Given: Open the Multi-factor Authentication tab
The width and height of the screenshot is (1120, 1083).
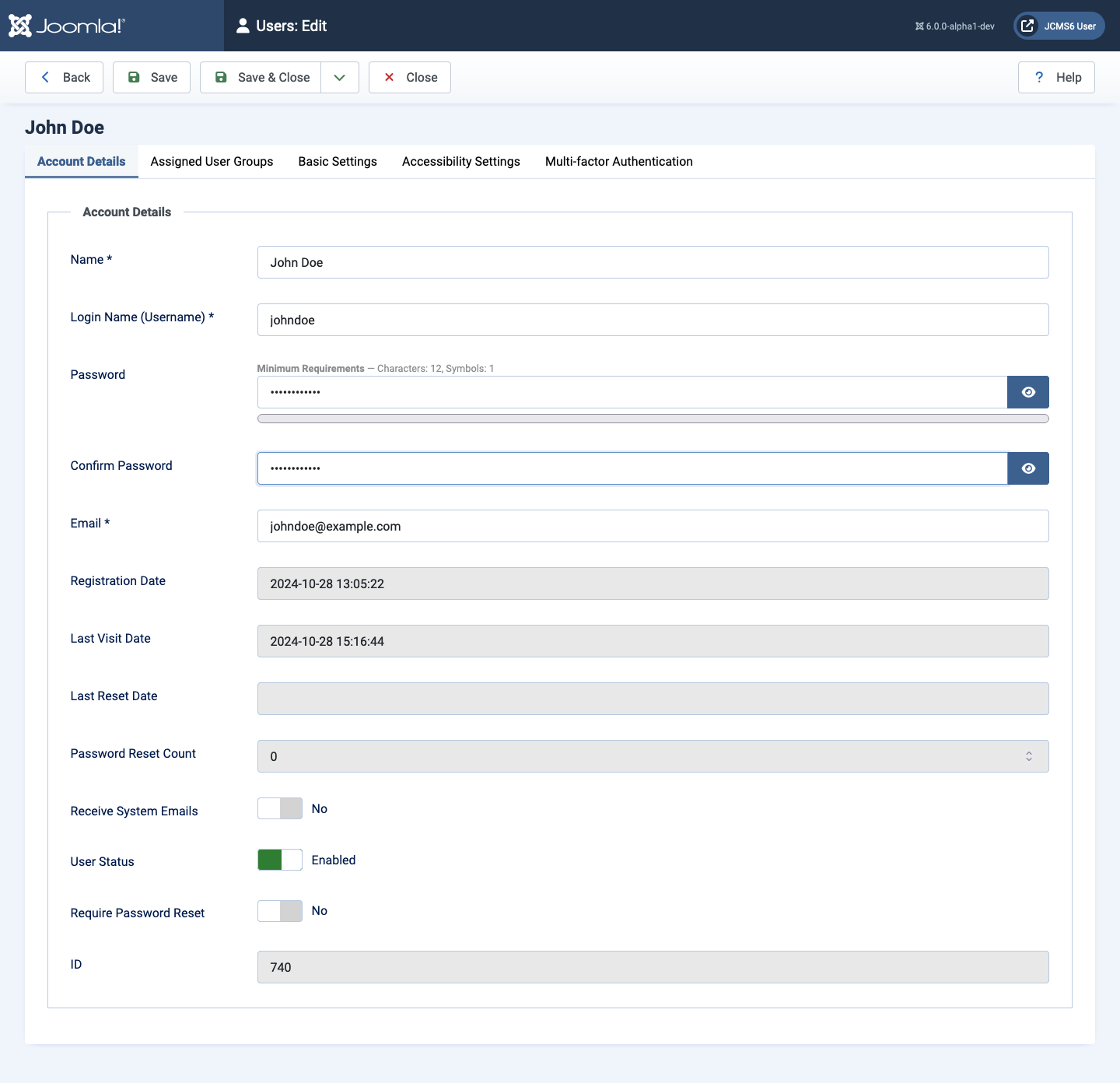Looking at the screenshot, I should (618, 161).
